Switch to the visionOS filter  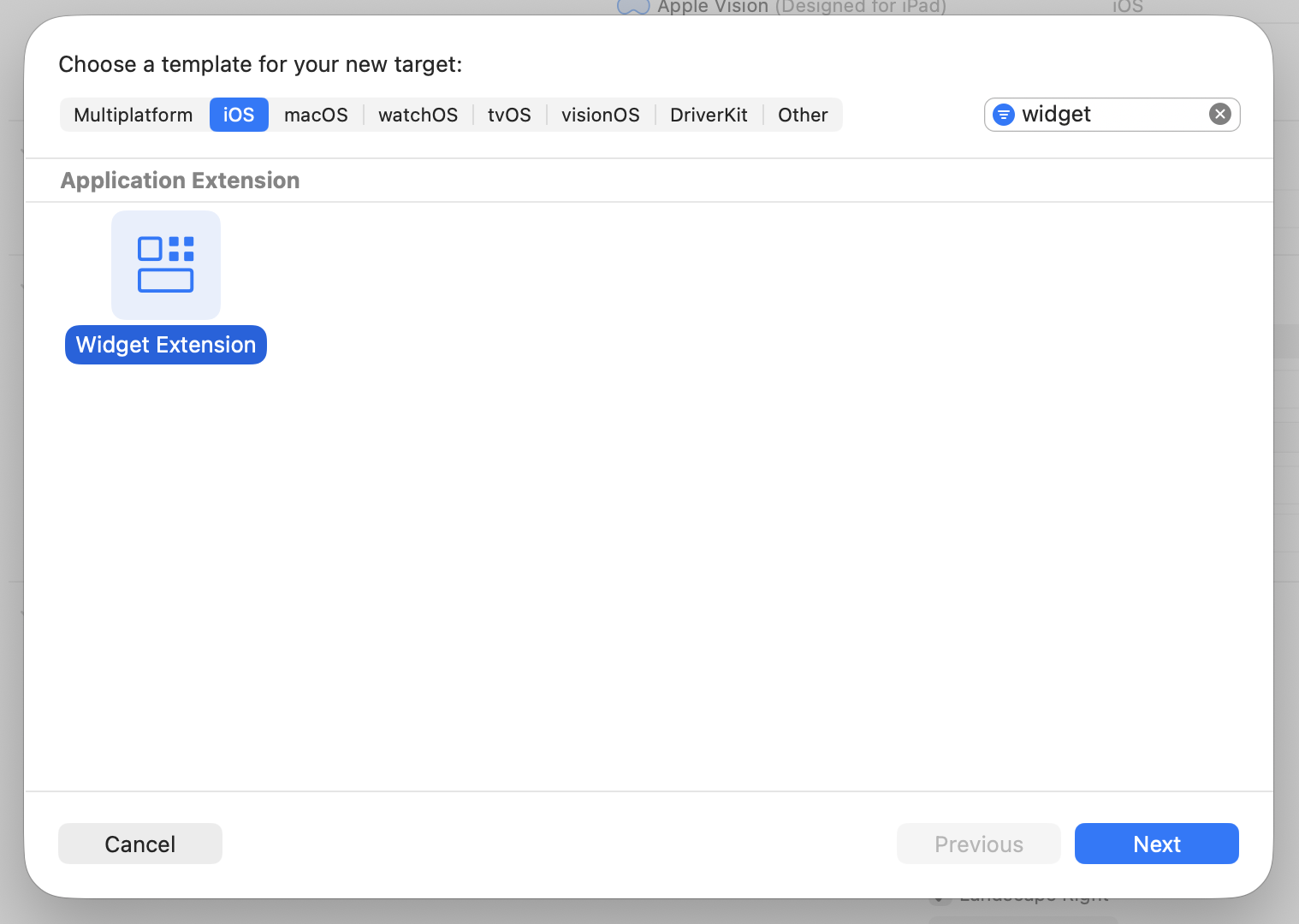click(x=600, y=114)
